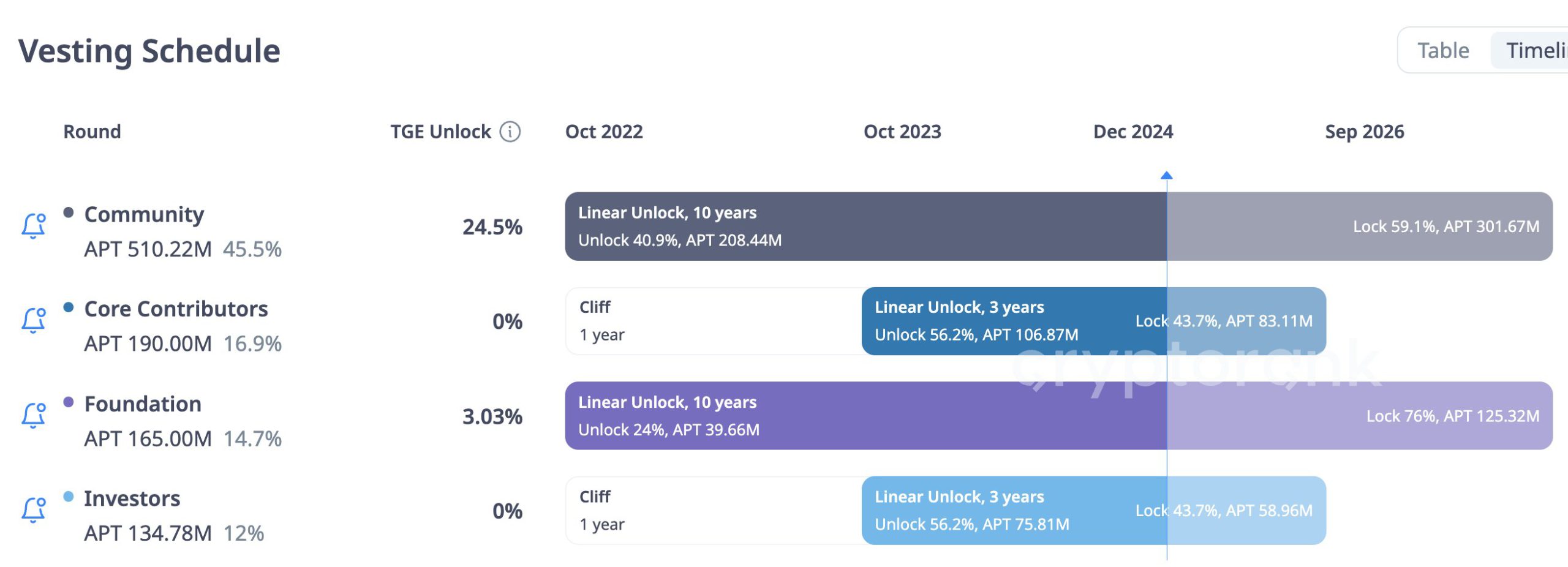Switch to the Timeline view tab
The image size is (1568, 567).
click(x=1531, y=50)
